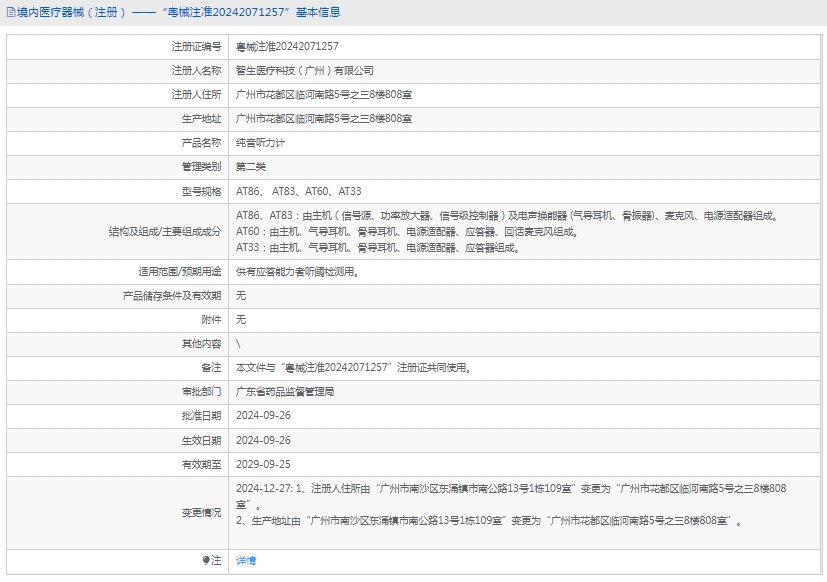The image size is (827, 582).
Task: Click the document icon before 境内医疗器械 title
Action: click(x=11, y=13)
